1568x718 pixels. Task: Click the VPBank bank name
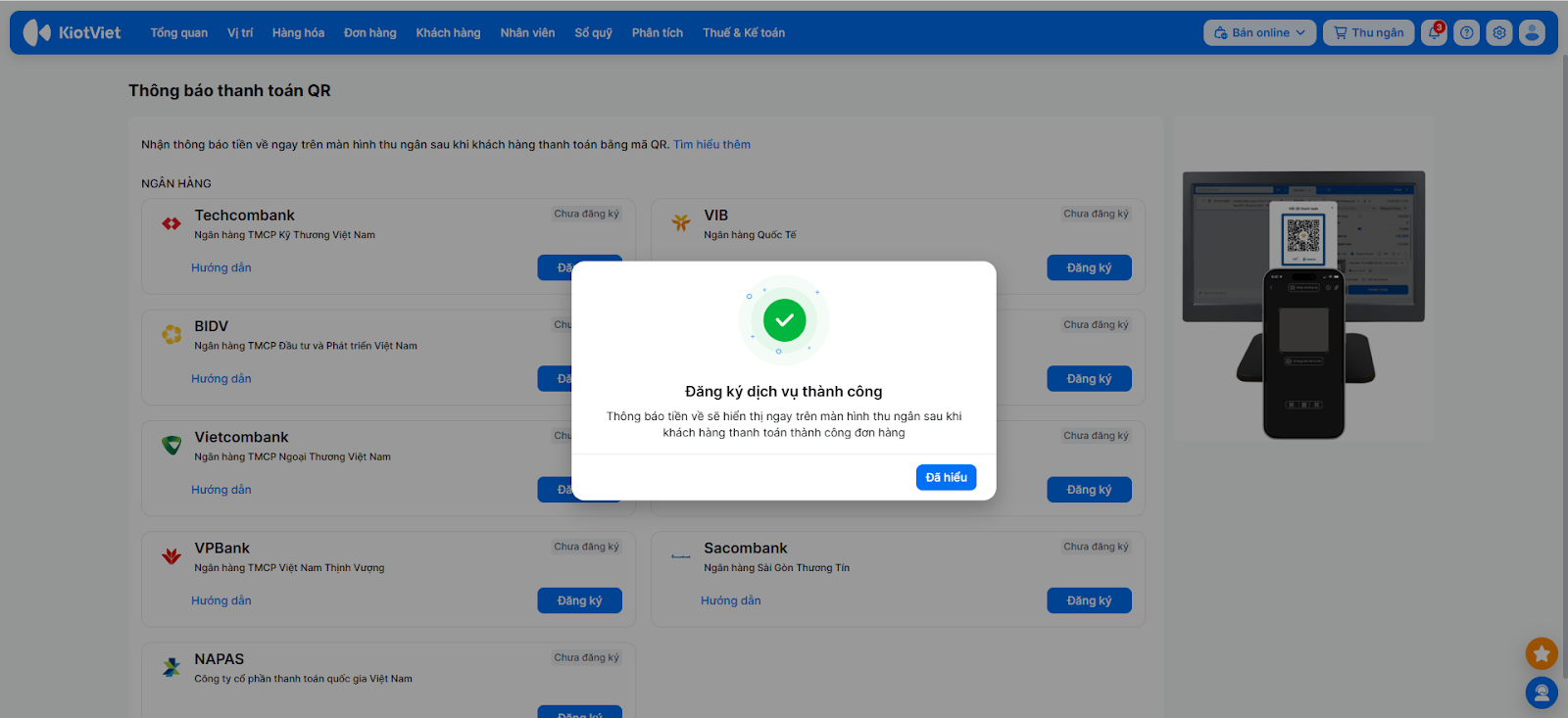pos(221,549)
